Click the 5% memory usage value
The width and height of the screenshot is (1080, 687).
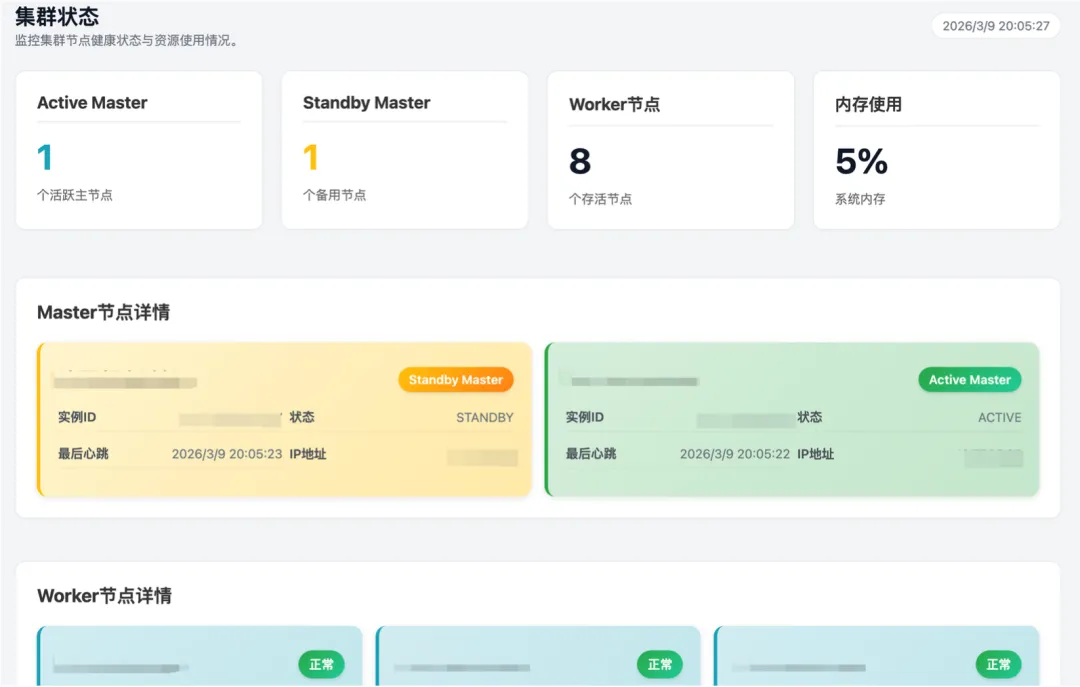coord(861,161)
